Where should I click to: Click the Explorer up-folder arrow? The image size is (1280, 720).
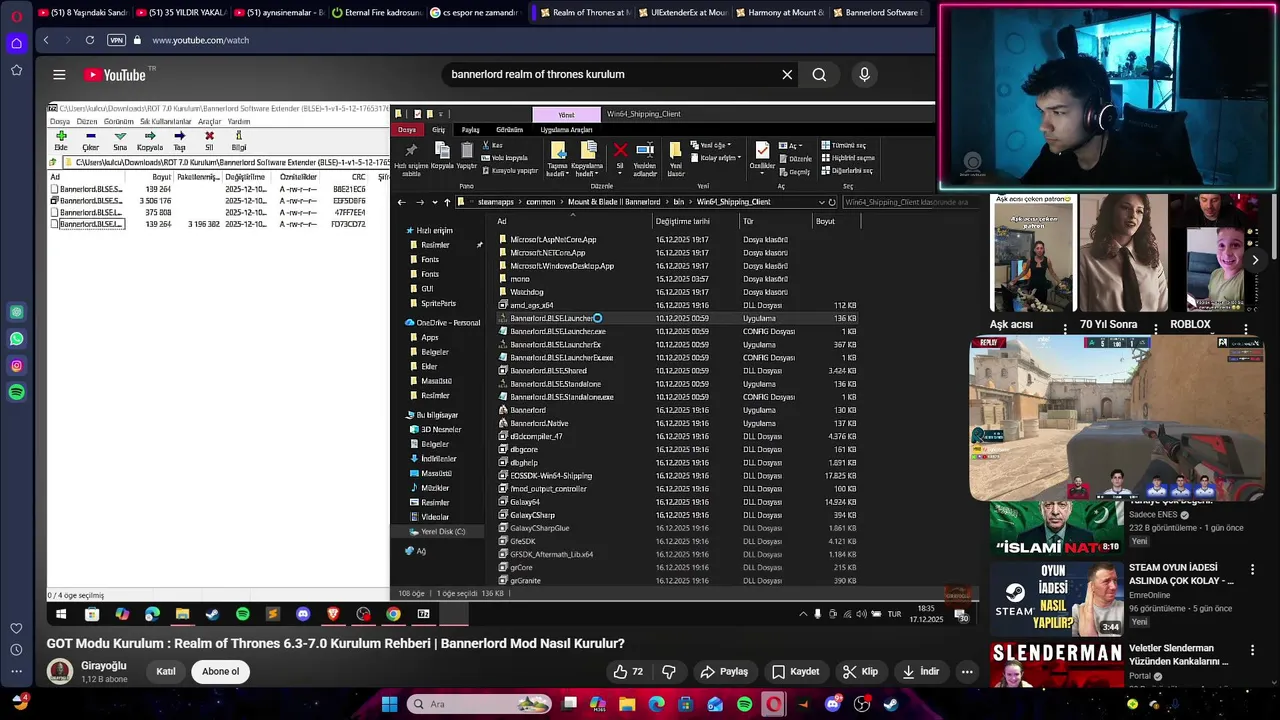click(447, 202)
